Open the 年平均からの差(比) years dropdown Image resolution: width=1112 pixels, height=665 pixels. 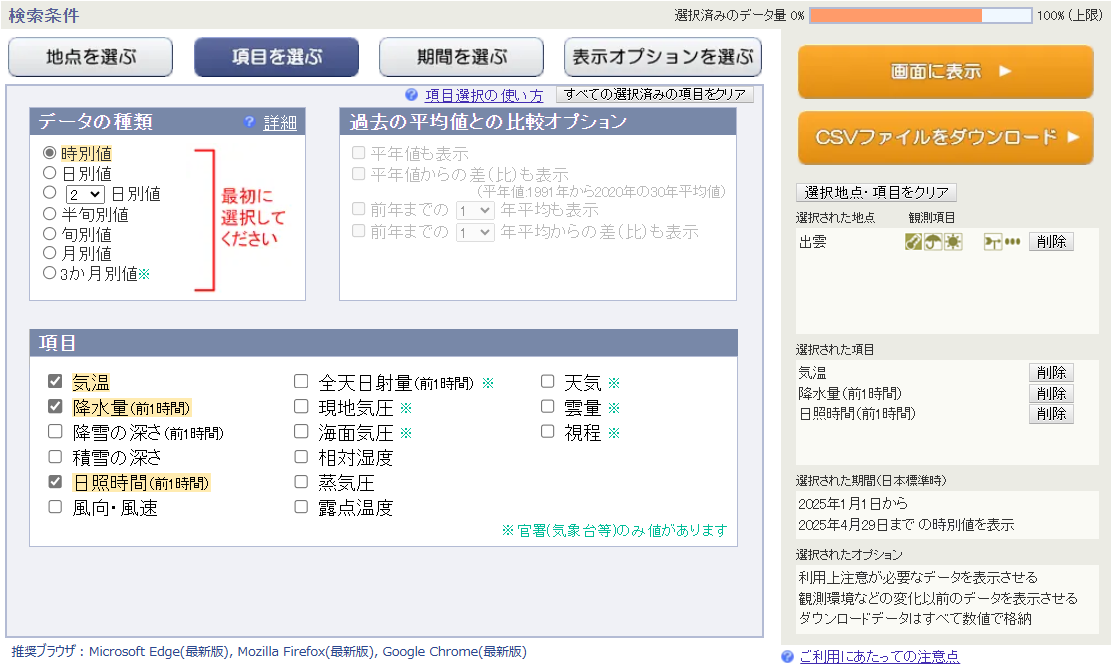(474, 232)
